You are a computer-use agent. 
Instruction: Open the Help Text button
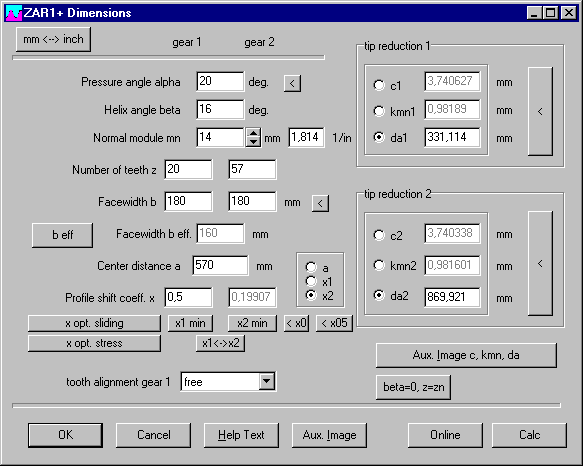pyautogui.click(x=241, y=435)
